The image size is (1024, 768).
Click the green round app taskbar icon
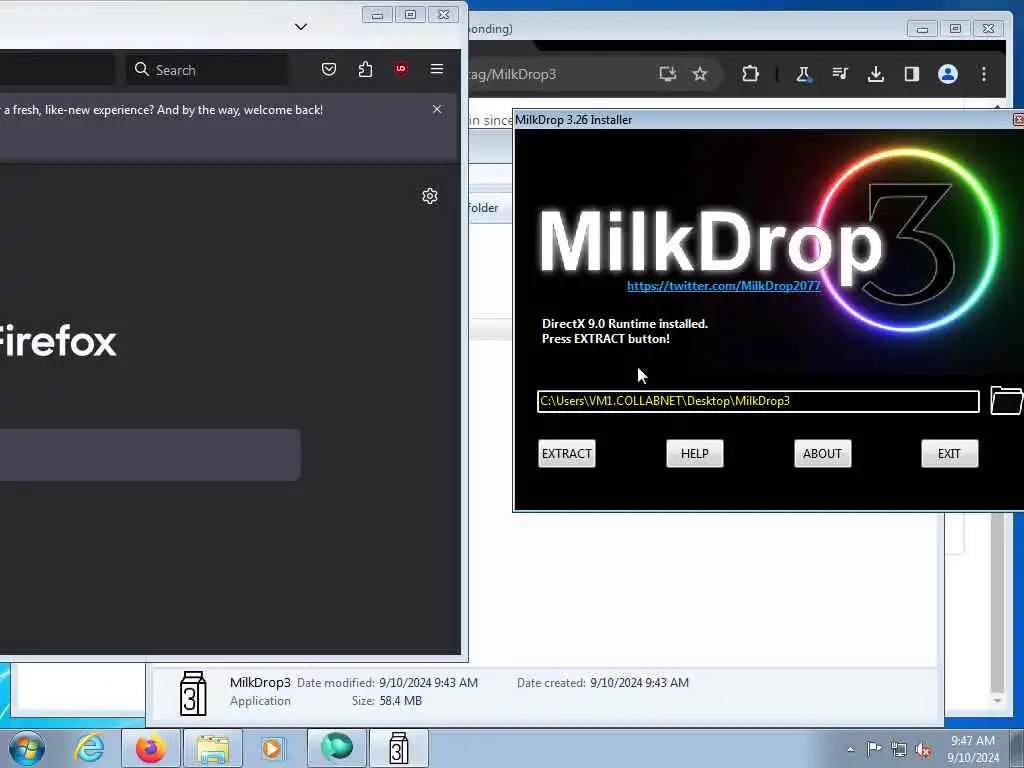(x=336, y=748)
